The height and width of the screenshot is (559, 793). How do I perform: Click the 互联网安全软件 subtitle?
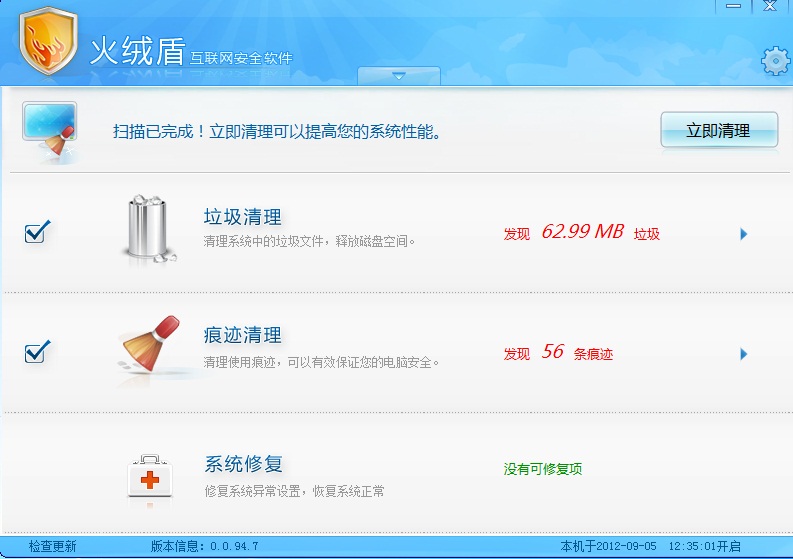[x=241, y=58]
